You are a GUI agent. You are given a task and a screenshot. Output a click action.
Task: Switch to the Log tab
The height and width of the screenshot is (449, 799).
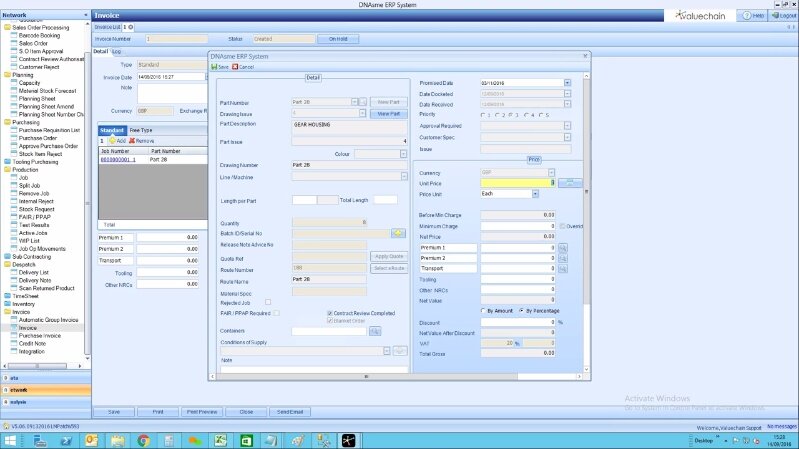pos(116,51)
